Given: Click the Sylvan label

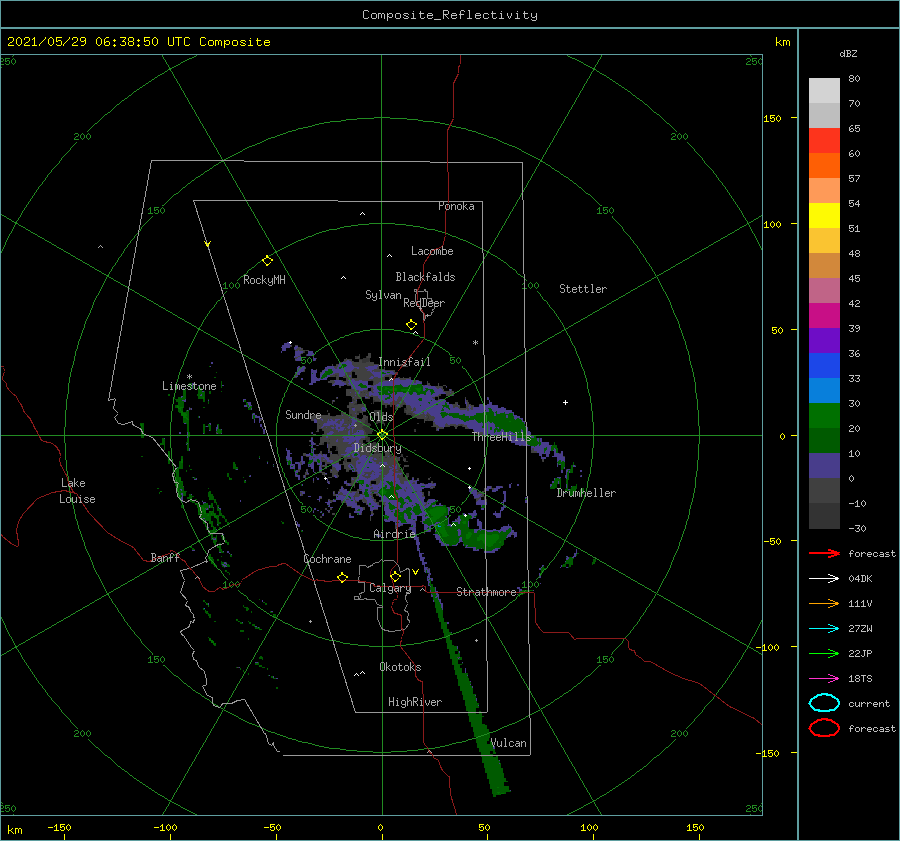Looking at the screenshot, I should [383, 295].
